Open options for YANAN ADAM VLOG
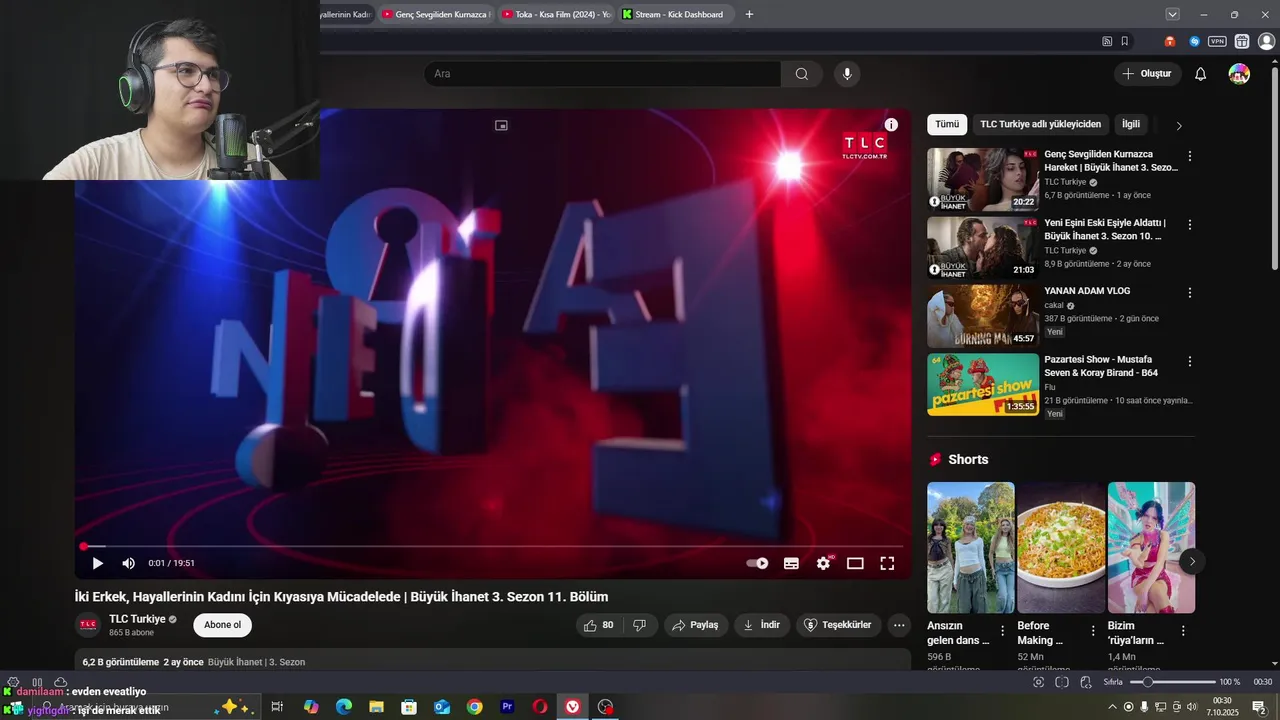Screen dimensions: 1280x720 [x=1190, y=293]
